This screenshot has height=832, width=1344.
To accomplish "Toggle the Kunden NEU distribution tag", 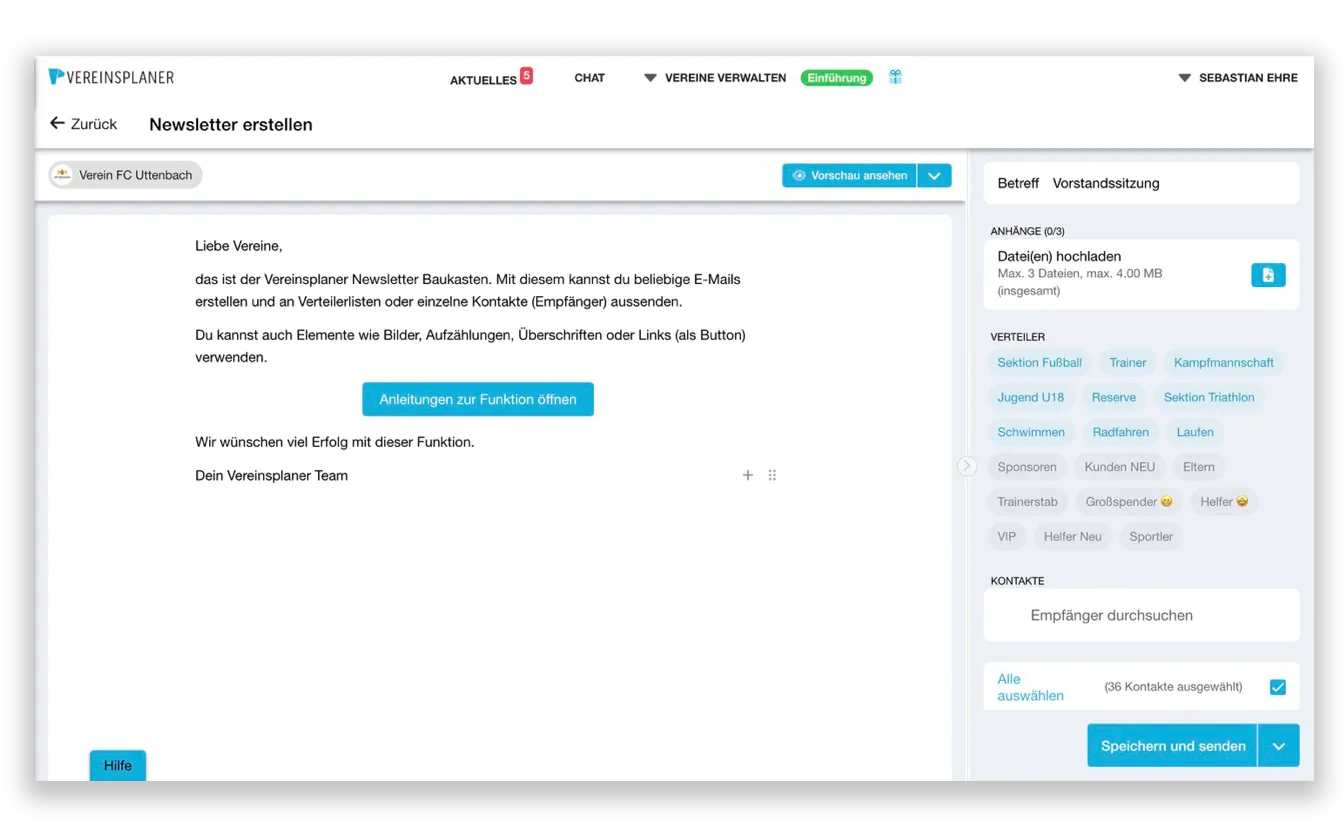I will tap(1120, 467).
